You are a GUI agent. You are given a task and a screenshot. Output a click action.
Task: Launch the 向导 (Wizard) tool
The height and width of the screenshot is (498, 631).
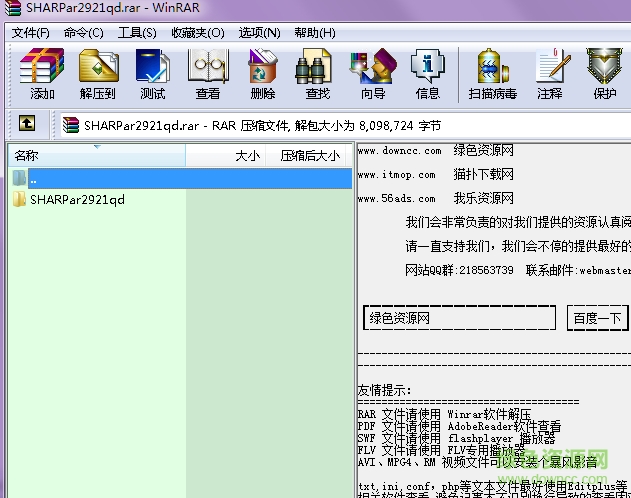pos(373,74)
